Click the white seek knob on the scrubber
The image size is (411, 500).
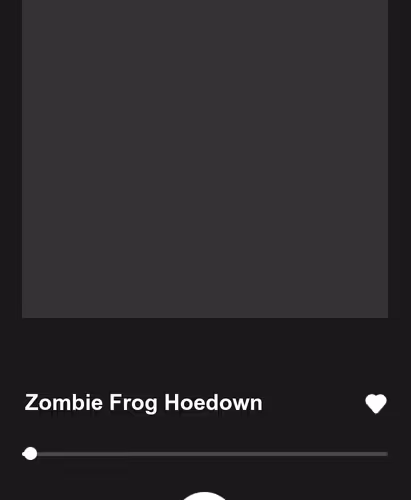point(31,454)
